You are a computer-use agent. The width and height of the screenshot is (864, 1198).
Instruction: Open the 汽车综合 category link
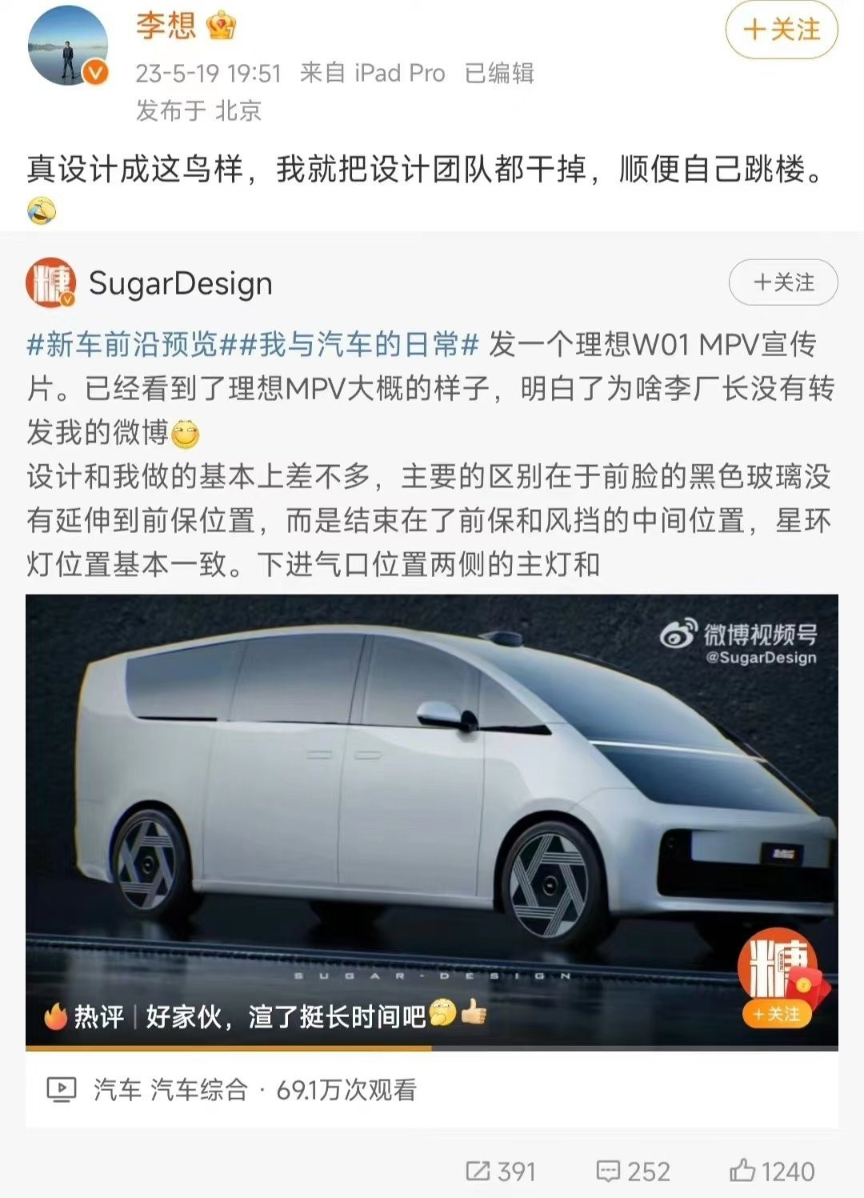click(x=199, y=1090)
